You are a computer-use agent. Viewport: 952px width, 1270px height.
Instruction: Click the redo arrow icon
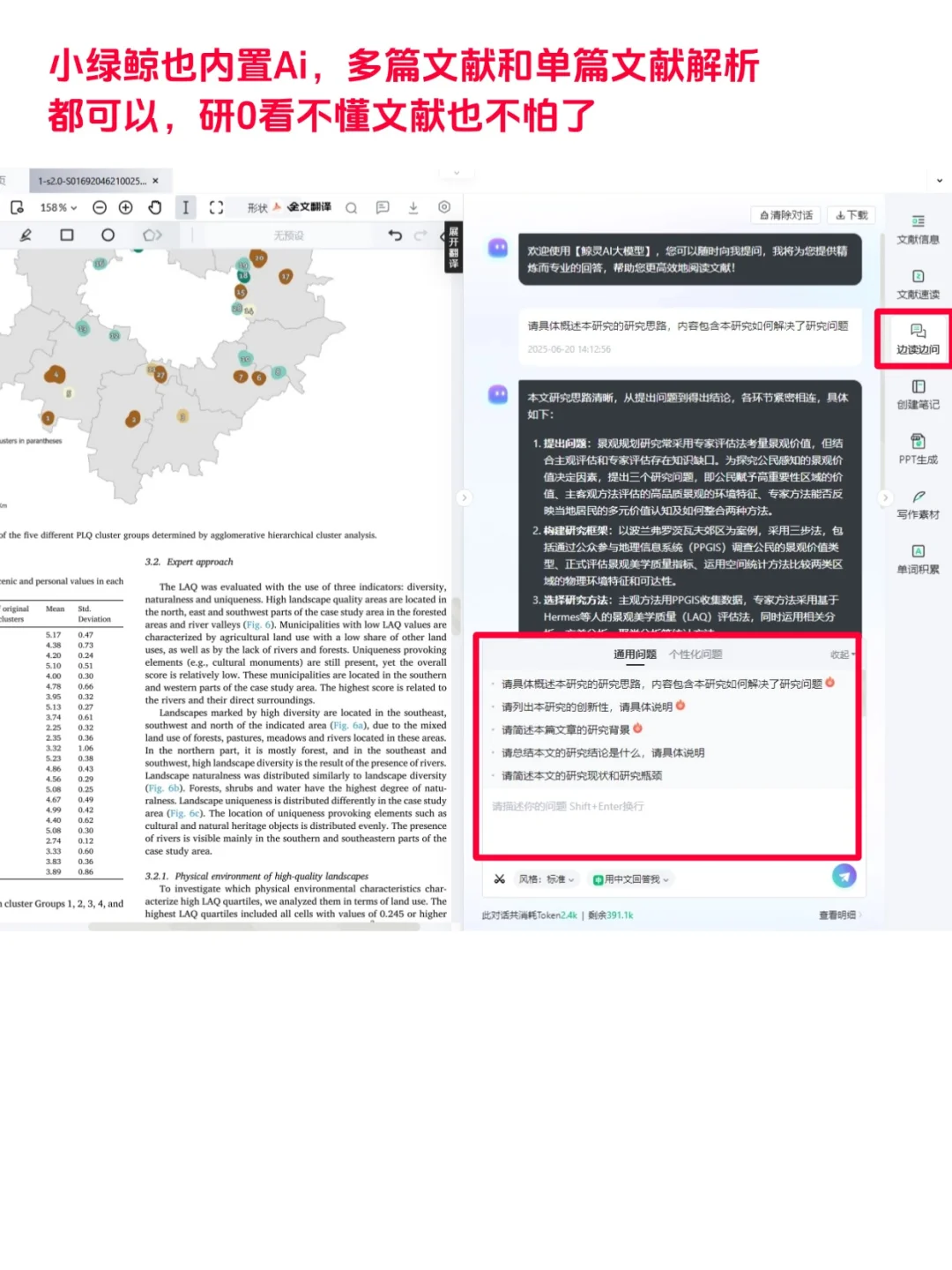420,235
